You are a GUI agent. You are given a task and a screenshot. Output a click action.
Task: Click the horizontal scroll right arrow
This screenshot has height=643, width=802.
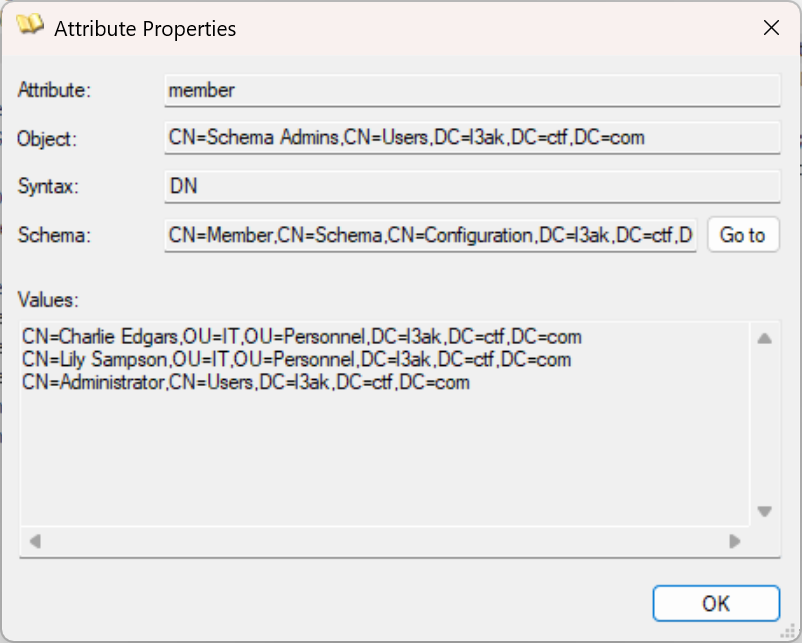coord(735,541)
